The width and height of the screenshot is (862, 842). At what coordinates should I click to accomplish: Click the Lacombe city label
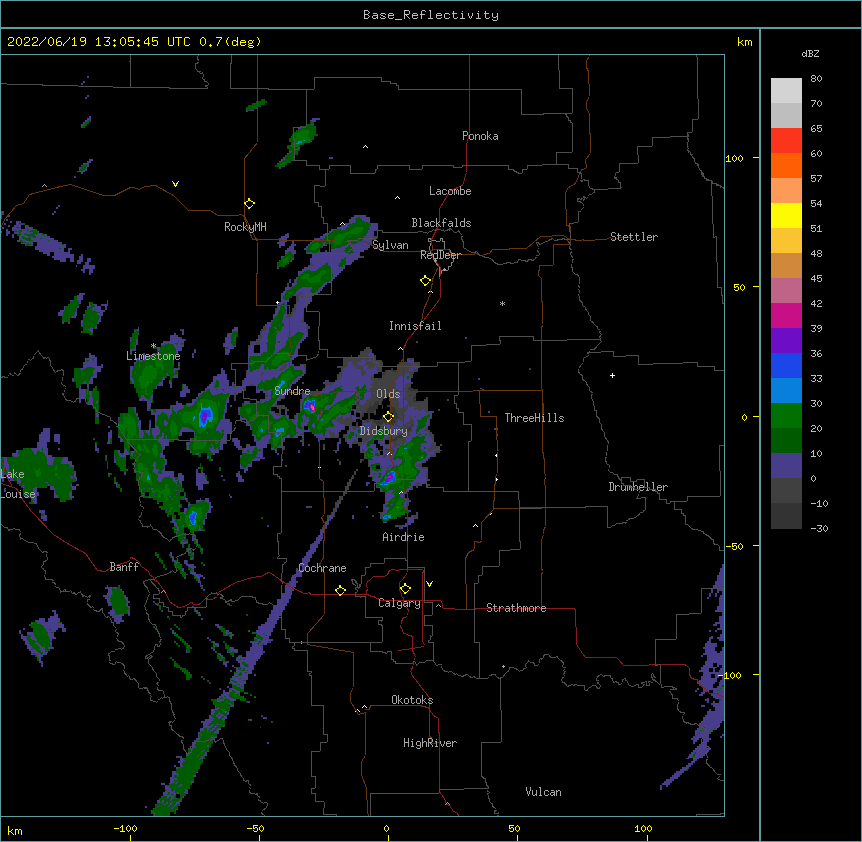[450, 191]
